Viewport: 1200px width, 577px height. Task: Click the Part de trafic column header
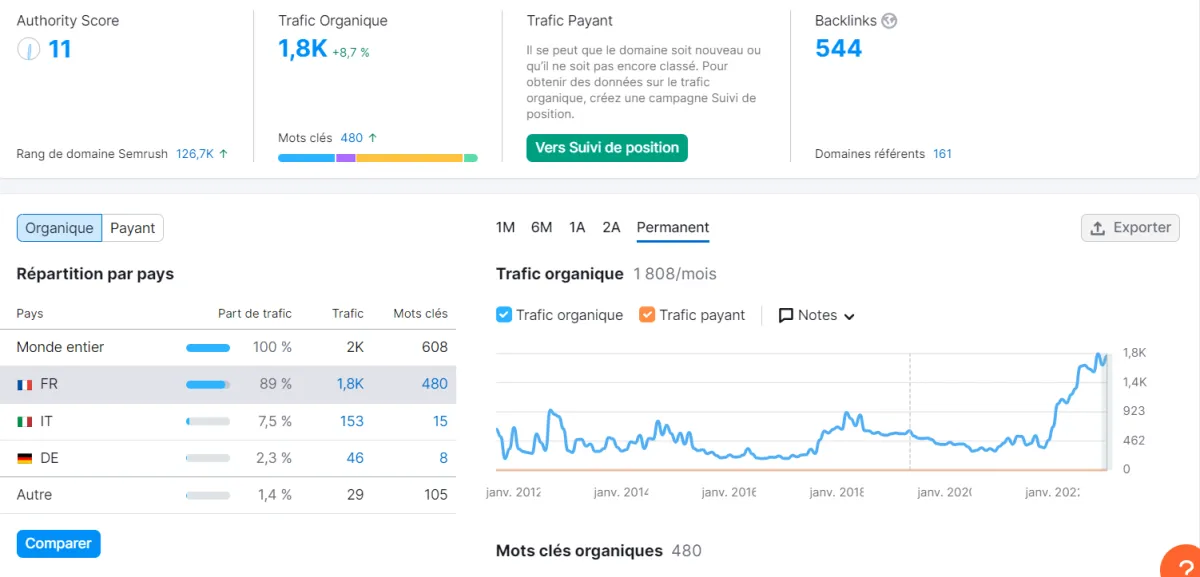tap(255, 313)
